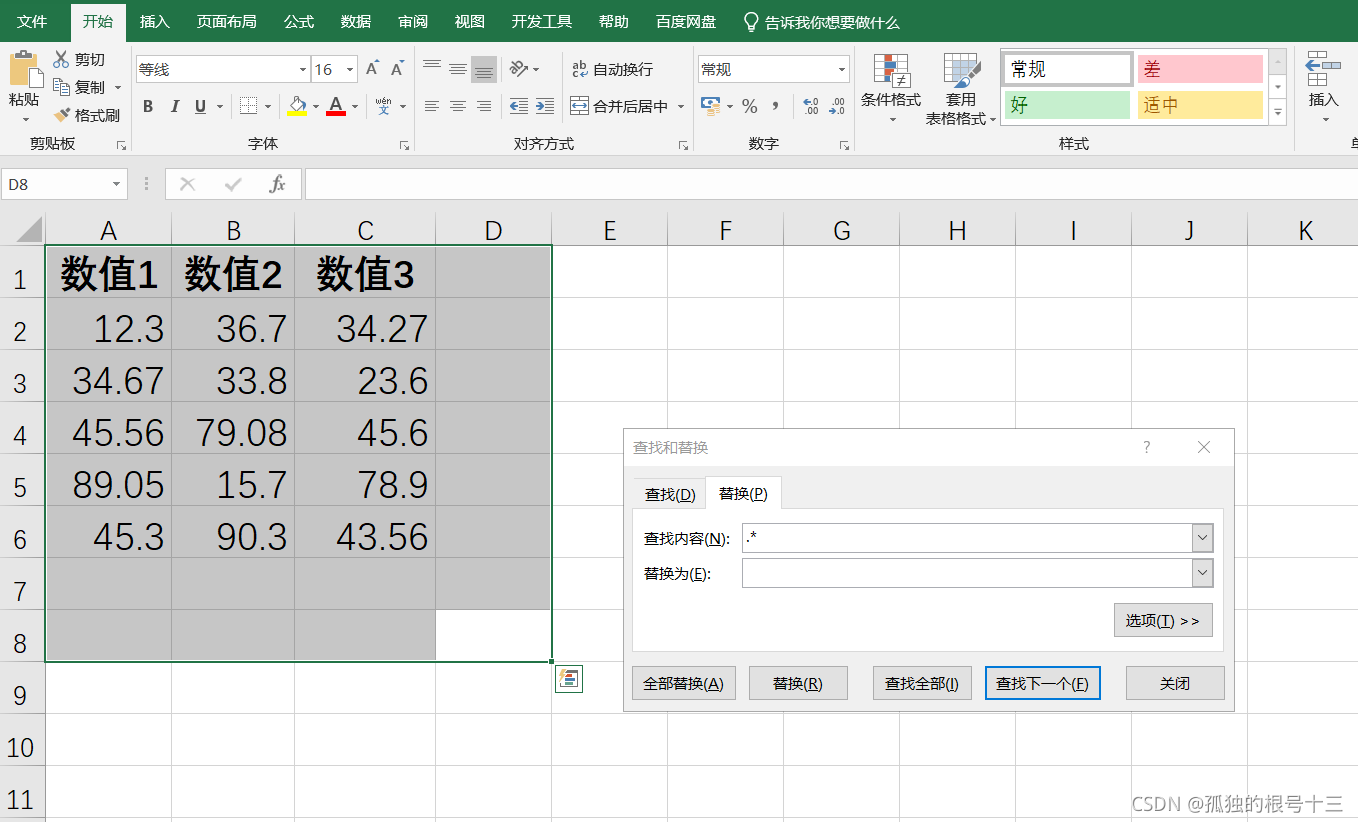
Task: Open the 百度网盘 ribbon tab
Action: point(686,21)
